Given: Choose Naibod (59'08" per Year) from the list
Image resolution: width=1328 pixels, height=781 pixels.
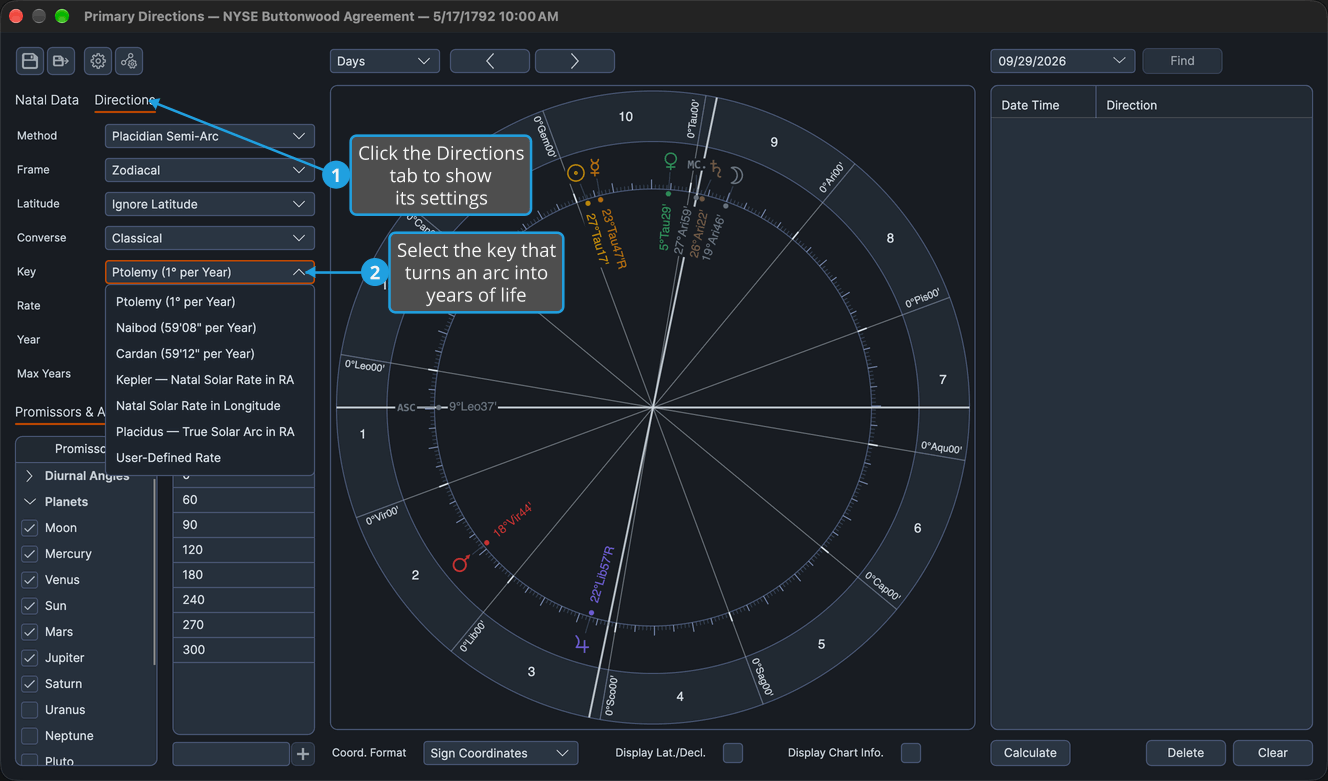Looking at the screenshot, I should 210,328.
